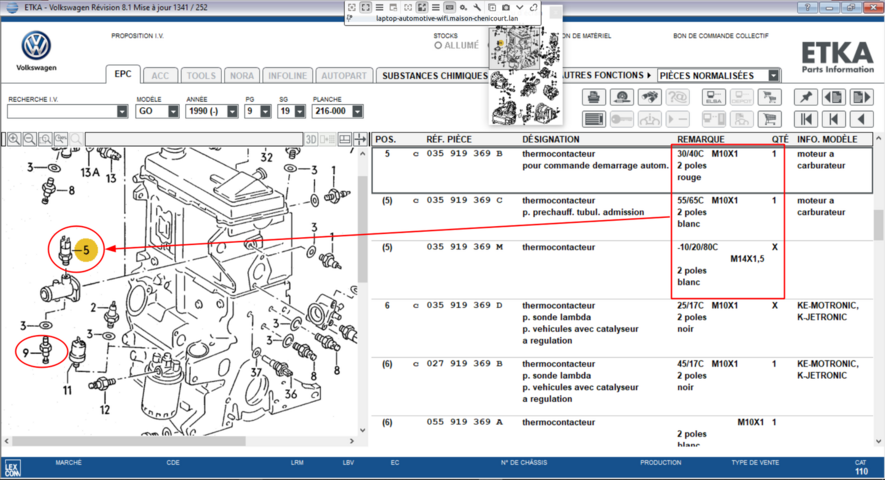Select part row 035 919 369 M

pyautogui.click(x=622, y=270)
